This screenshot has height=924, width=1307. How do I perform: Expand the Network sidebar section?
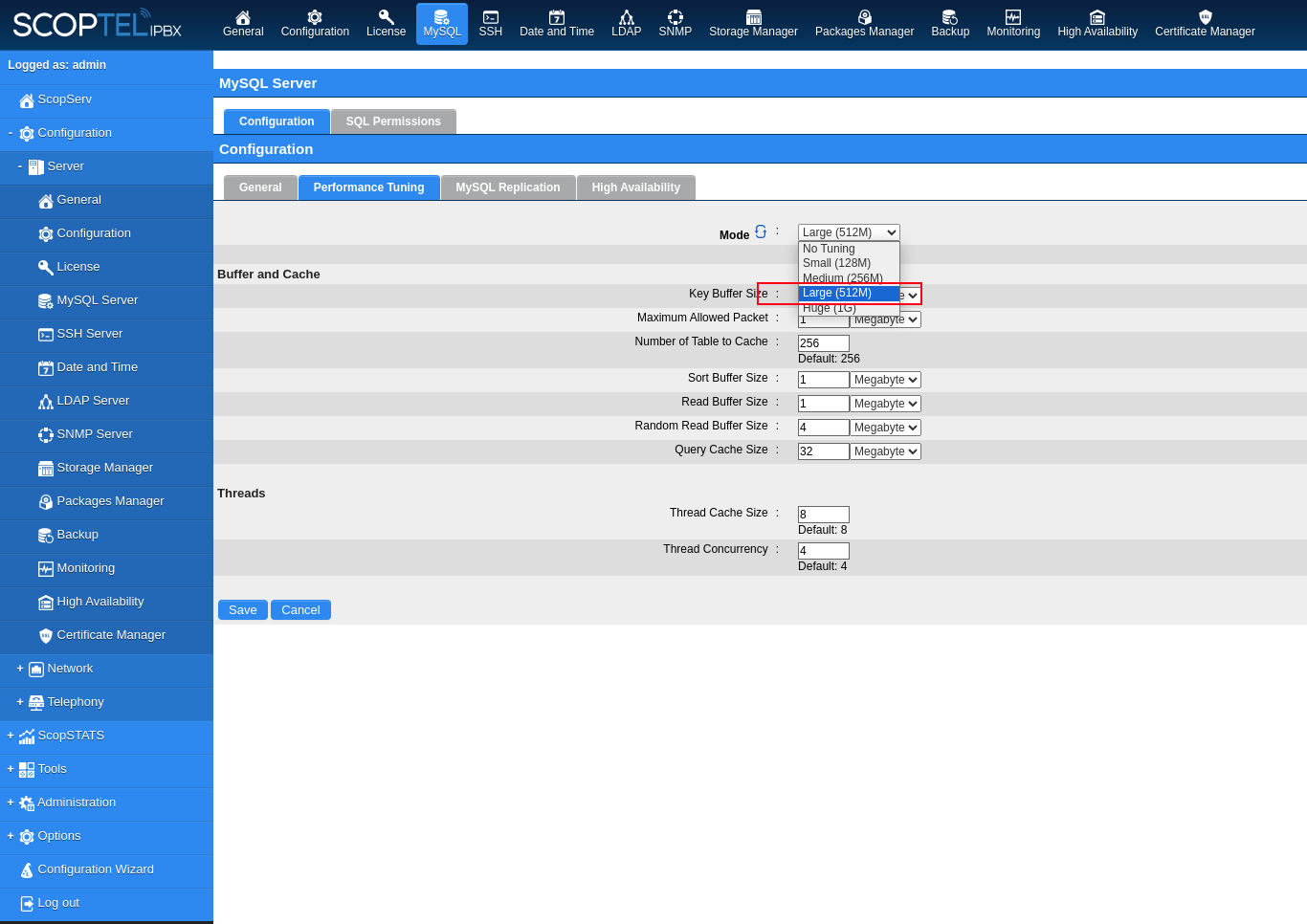point(20,669)
